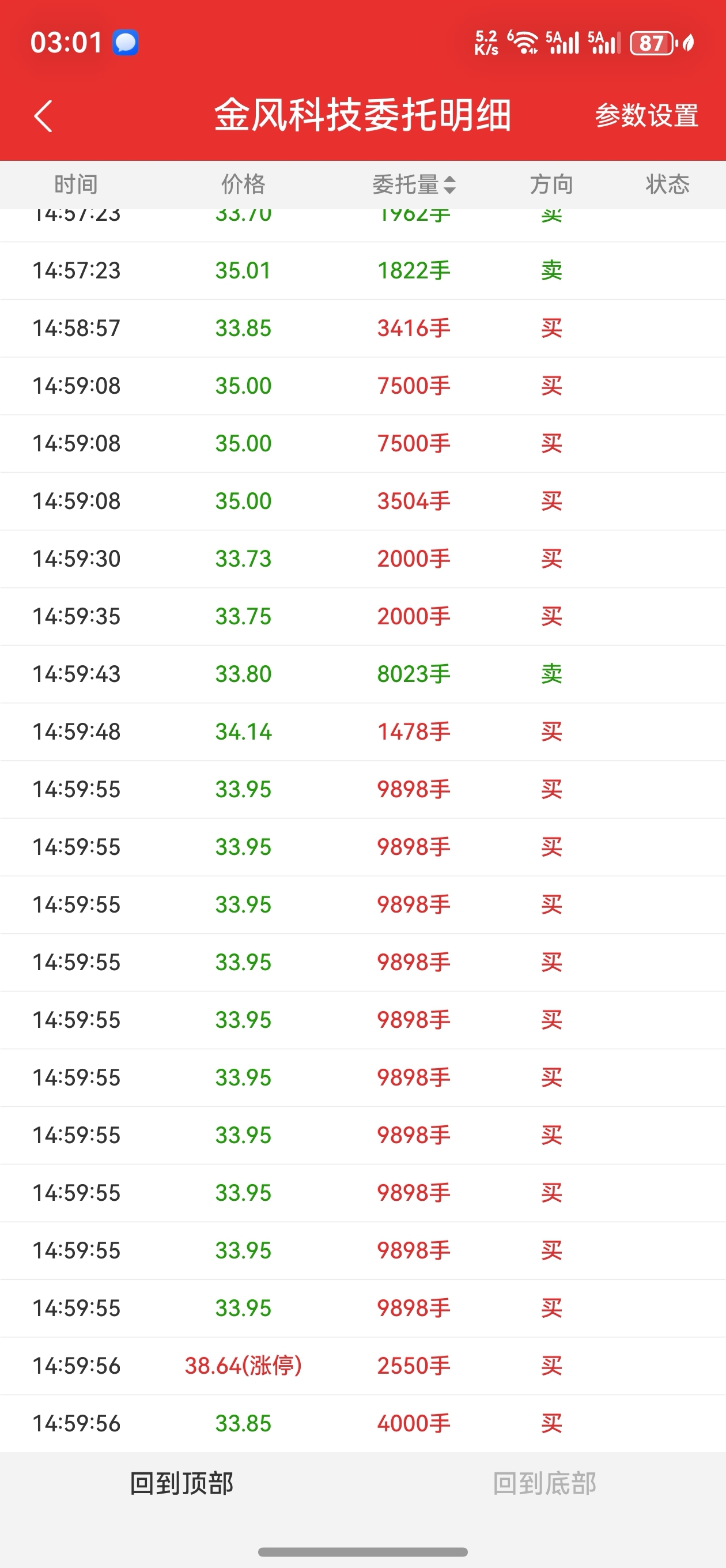Image resolution: width=726 pixels, height=1568 pixels.
Task: Tap the 4000手 order at 14:59:56
Action: tap(362, 1424)
